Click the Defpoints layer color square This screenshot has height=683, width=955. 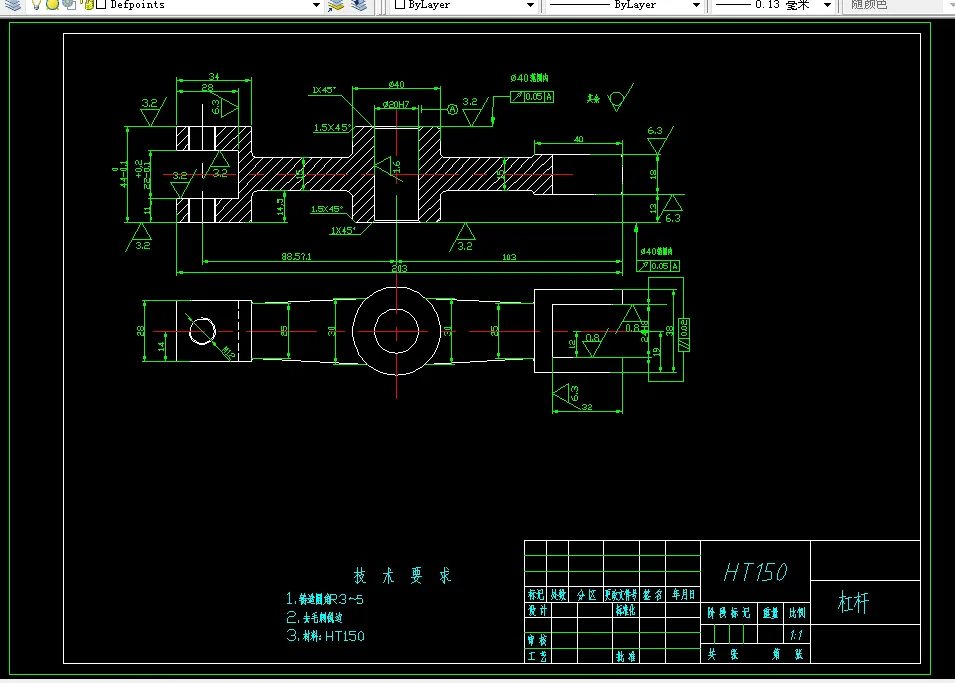(101, 4)
